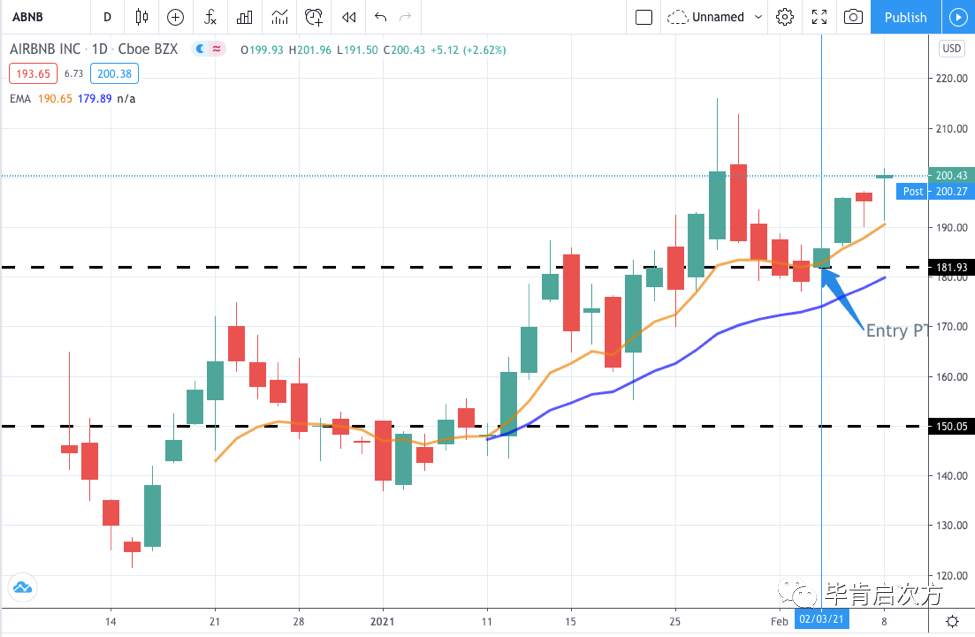Image resolution: width=975 pixels, height=637 pixels.
Task: Open time axis settings gear at bottom right
Action: click(952, 621)
